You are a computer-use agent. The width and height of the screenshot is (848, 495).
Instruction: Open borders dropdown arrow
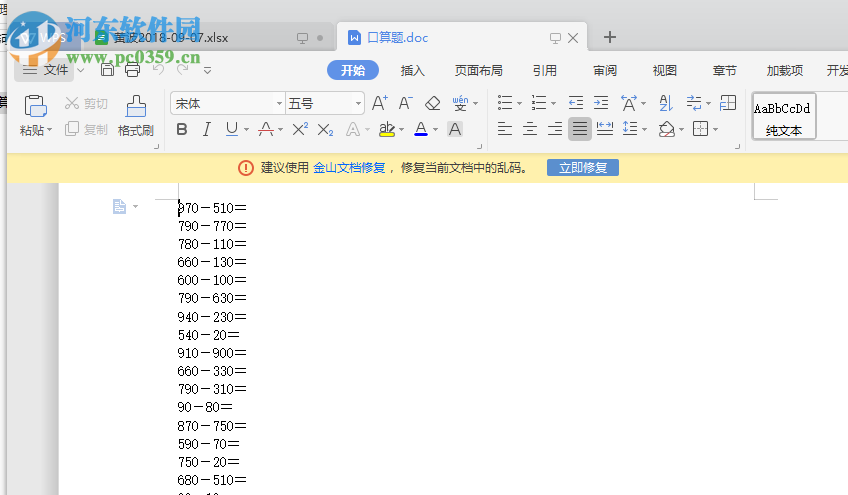[x=716, y=130]
